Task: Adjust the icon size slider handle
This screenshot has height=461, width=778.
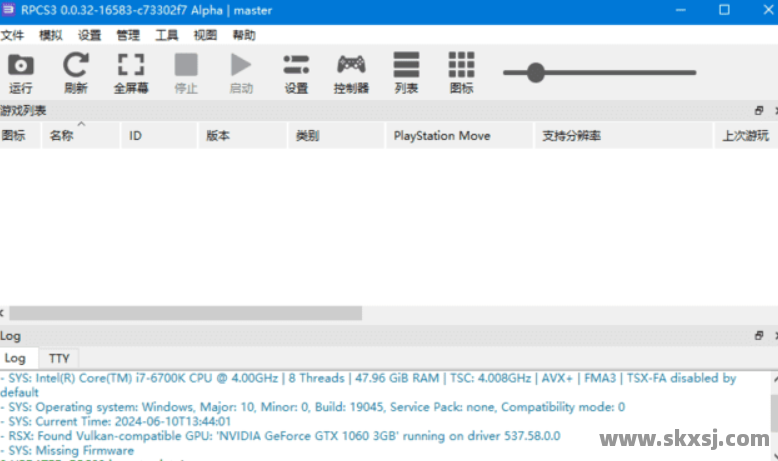Action: 535,72
